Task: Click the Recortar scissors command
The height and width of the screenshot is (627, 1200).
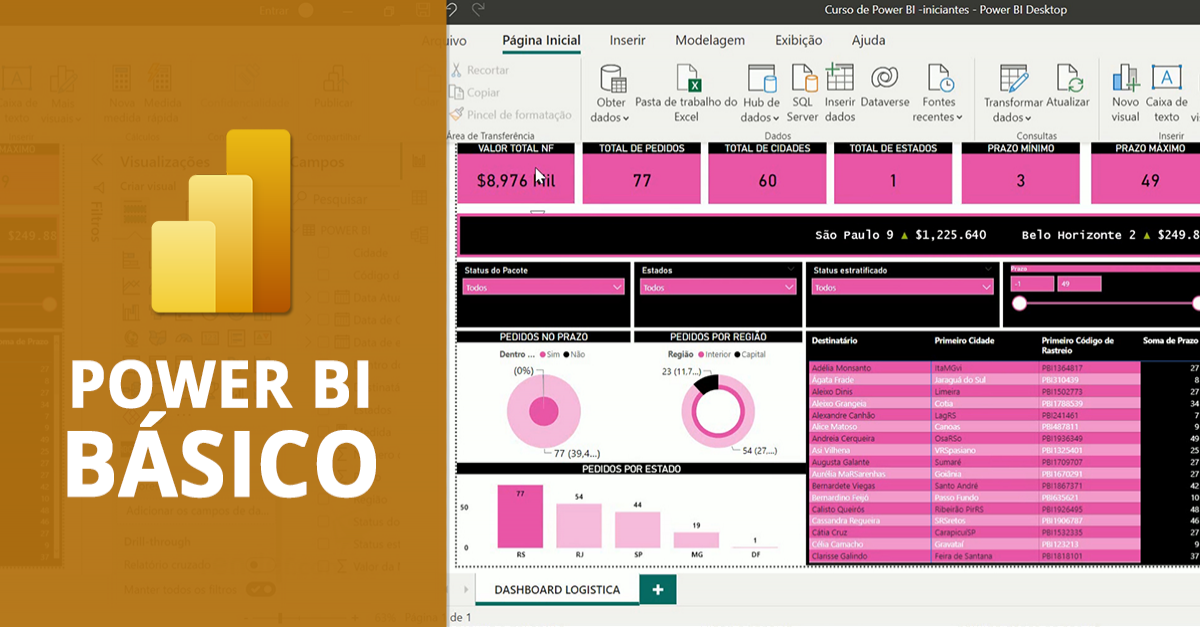Action: 480,70
